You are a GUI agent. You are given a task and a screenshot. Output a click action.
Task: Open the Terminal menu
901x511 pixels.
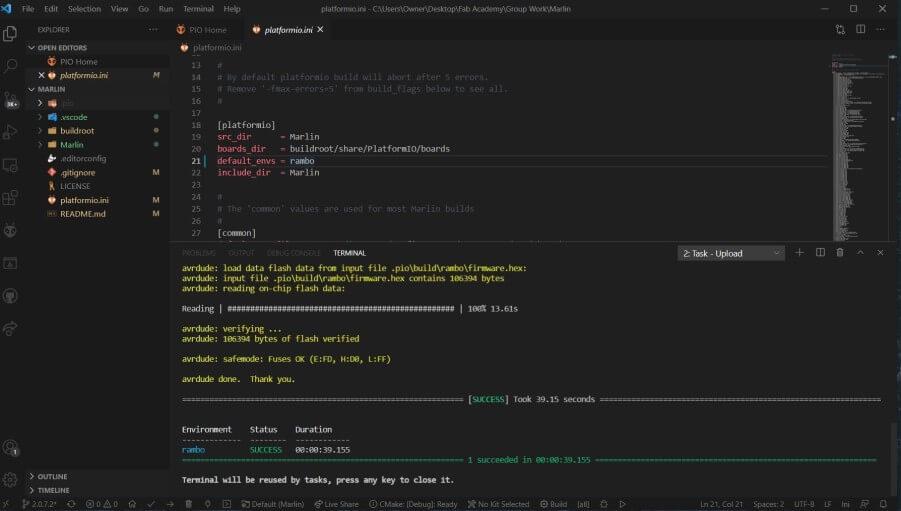pyautogui.click(x=198, y=9)
